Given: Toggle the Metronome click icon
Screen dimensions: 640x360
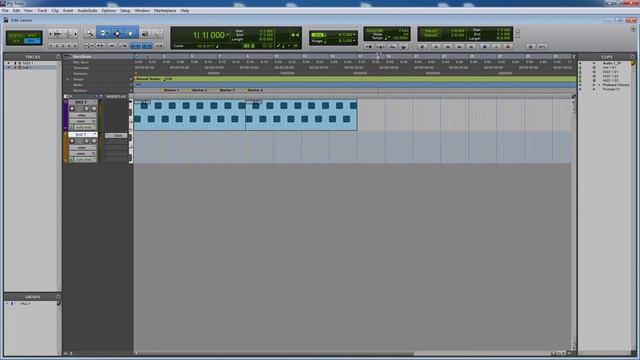Looking at the screenshot, I should click(x=380, y=47).
